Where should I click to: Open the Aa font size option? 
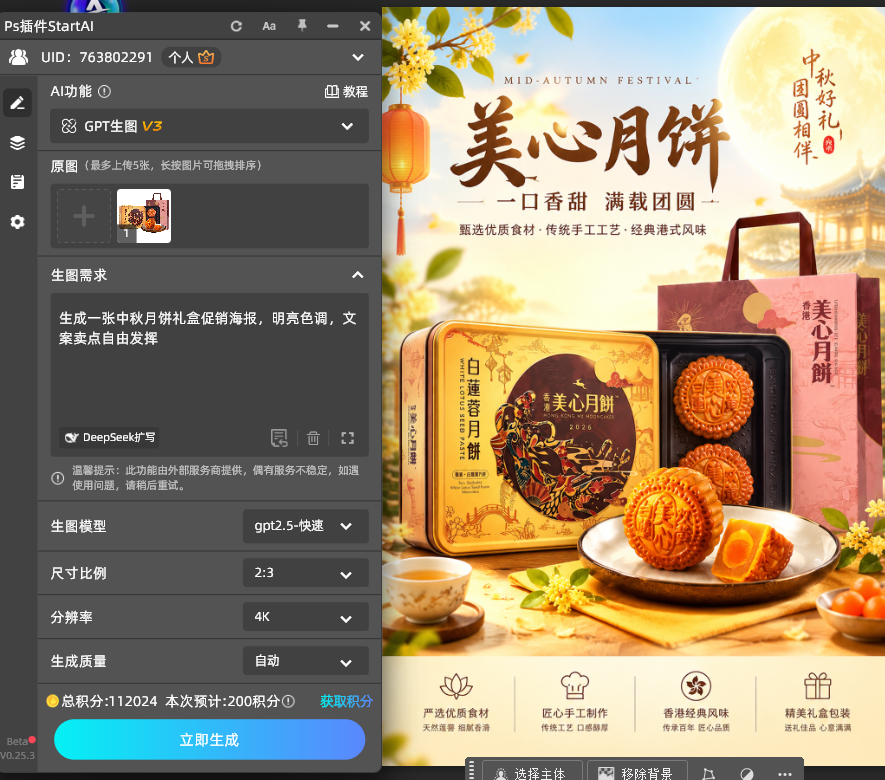point(269,26)
